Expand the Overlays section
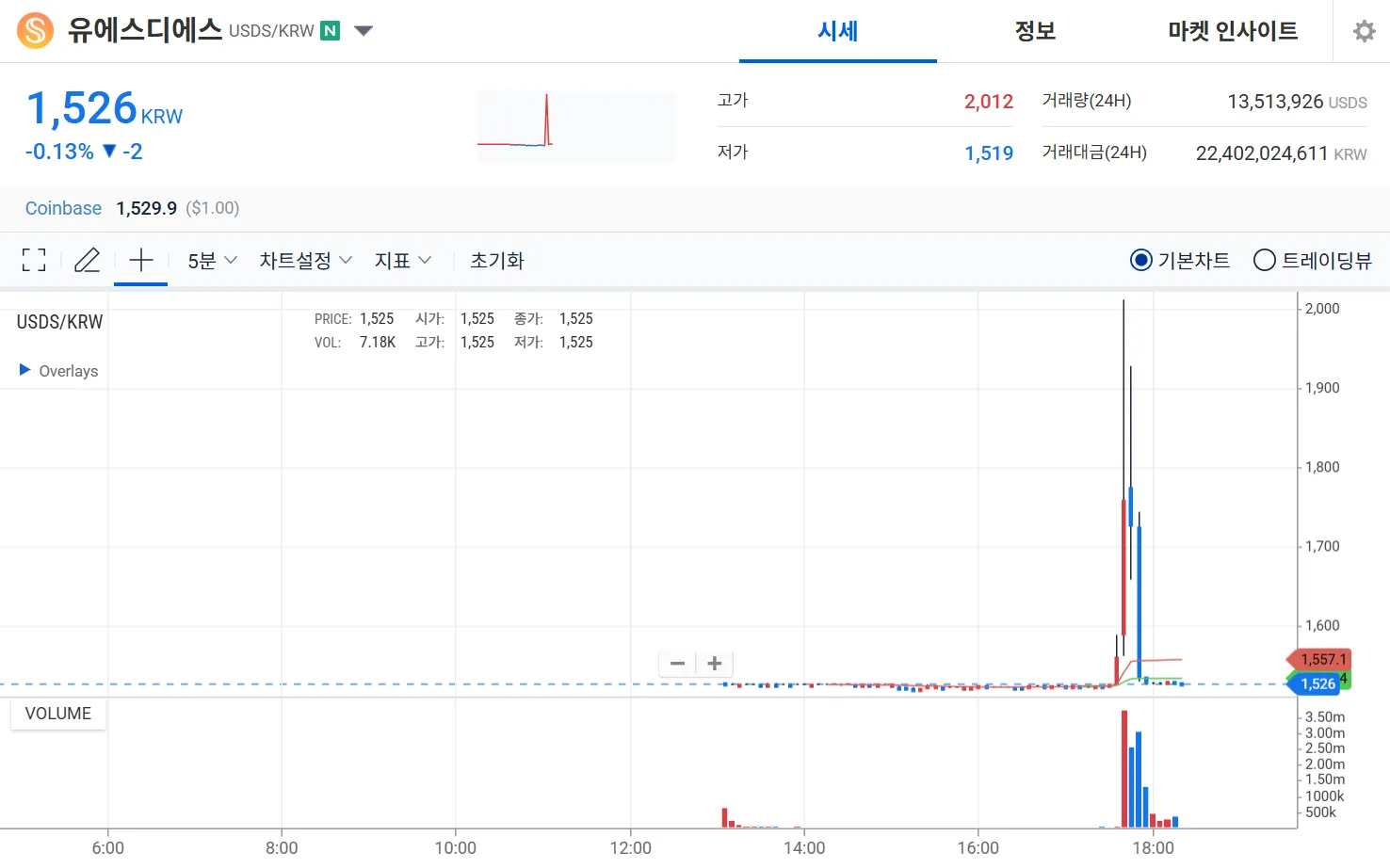 (58, 371)
